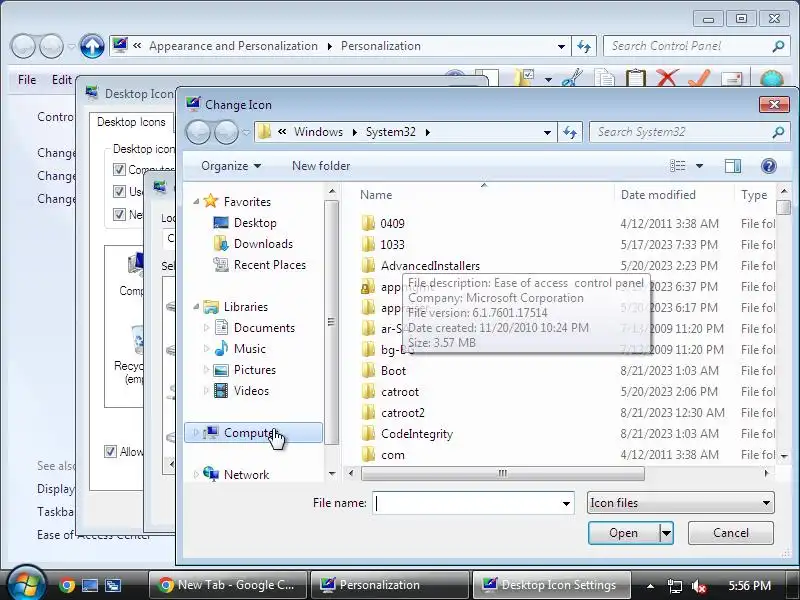Expand the Network tree node
Image resolution: width=800 pixels, height=600 pixels.
[x=196, y=474]
